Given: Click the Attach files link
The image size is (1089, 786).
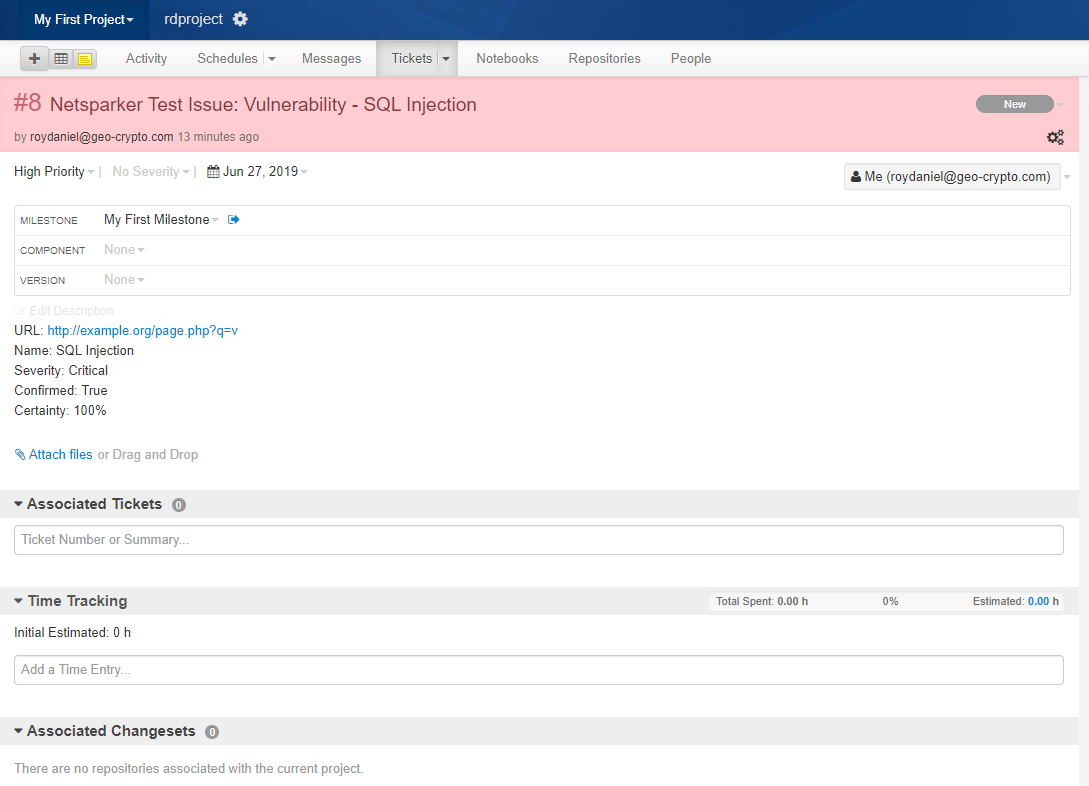Looking at the screenshot, I should point(61,454).
